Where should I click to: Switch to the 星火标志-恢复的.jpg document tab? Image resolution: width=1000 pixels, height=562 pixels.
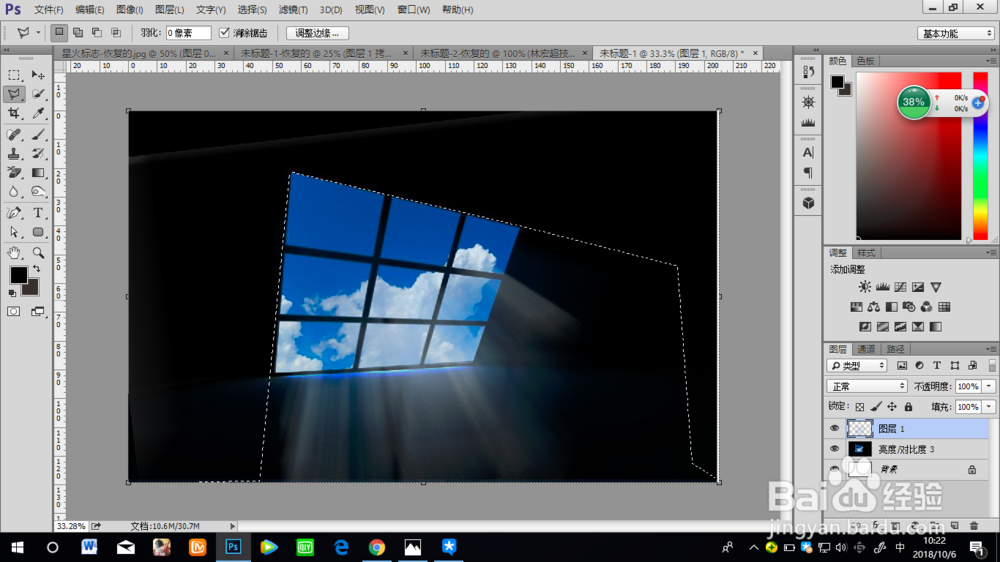138,54
